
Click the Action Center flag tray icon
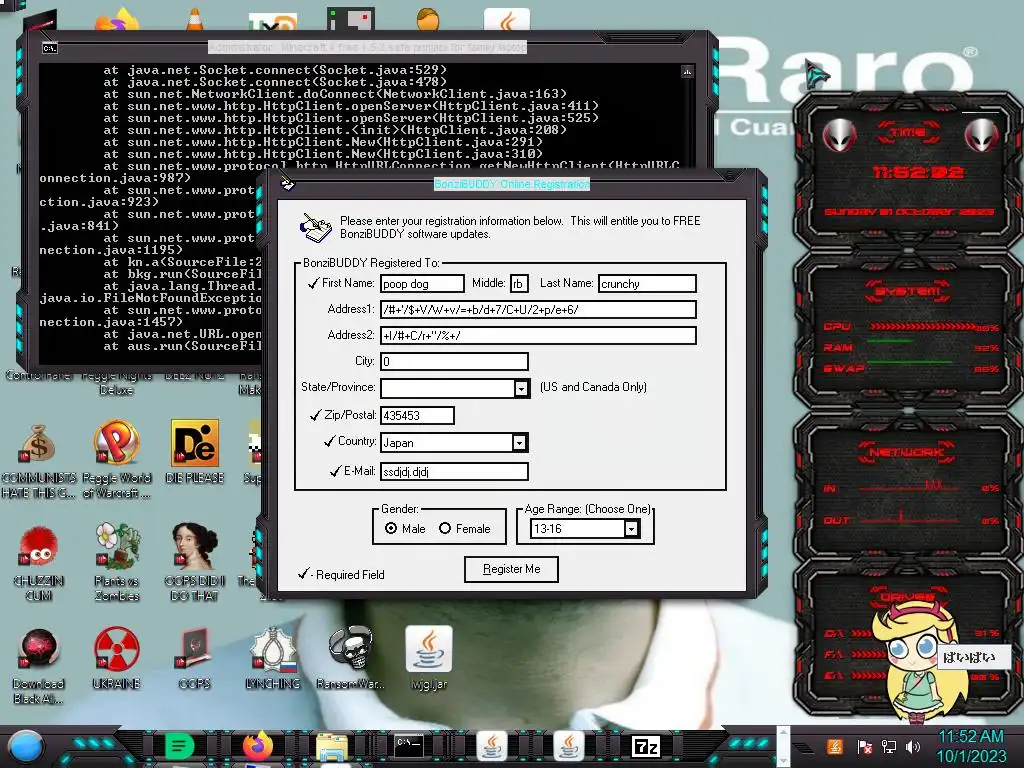point(864,746)
